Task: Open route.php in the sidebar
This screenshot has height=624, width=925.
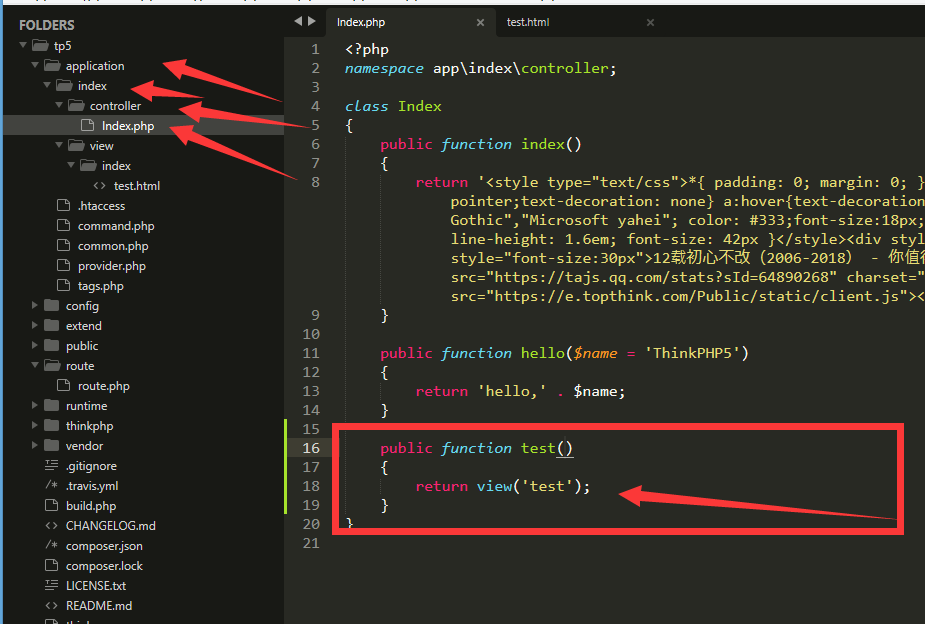Action: (x=104, y=386)
